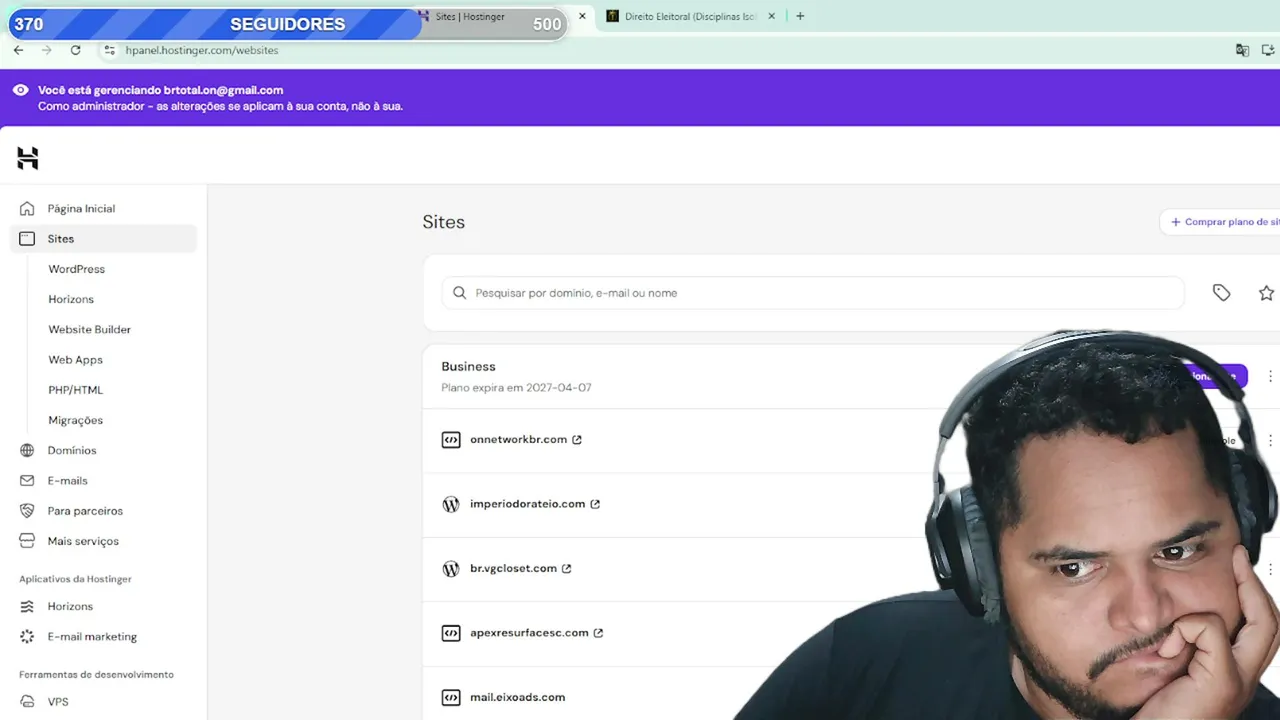The width and height of the screenshot is (1280, 720).
Task: Switch to the Direito Eleitoral tab
Action: point(690,16)
